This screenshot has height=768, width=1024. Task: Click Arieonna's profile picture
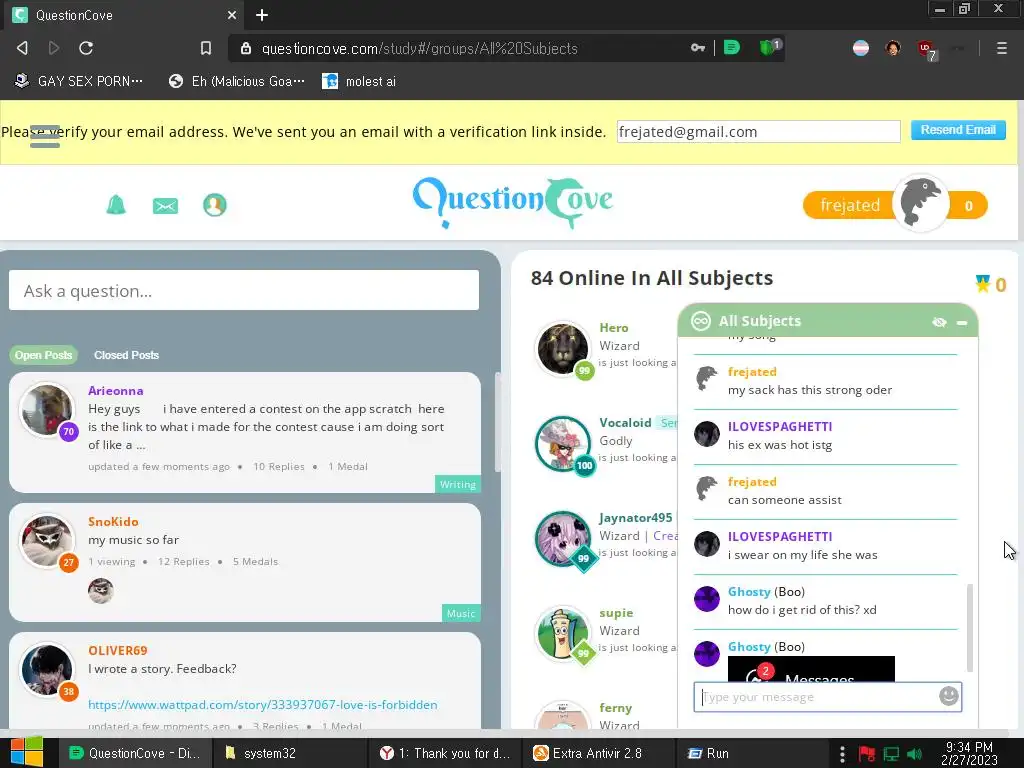click(46, 409)
